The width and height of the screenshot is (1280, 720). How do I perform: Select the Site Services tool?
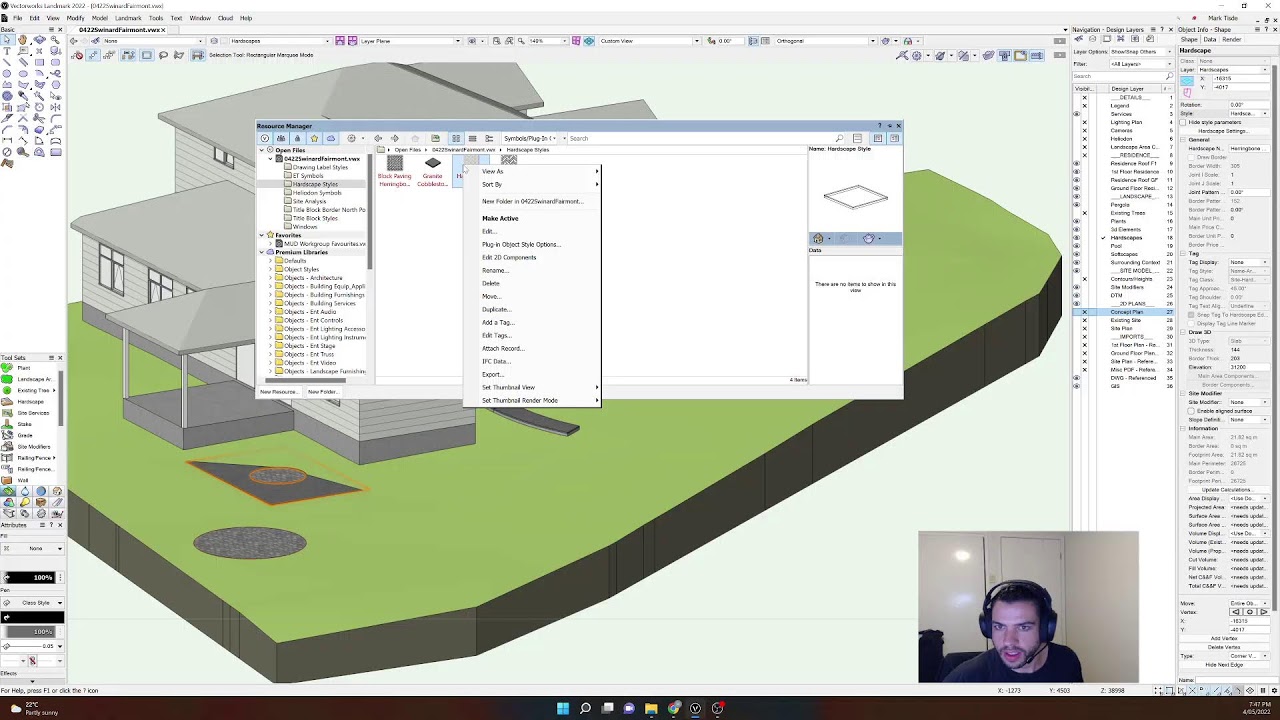30,413
